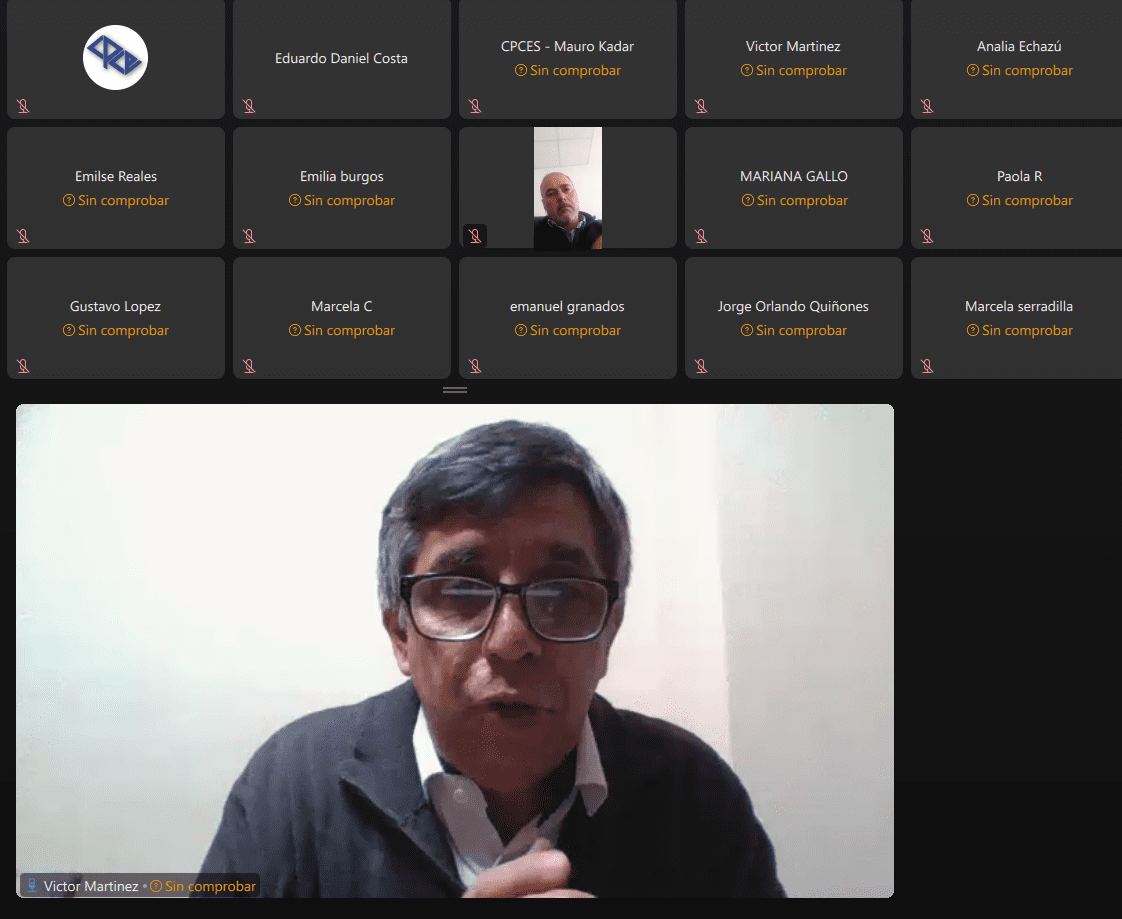The image size is (1122, 919).
Task: Click Victor Martinez name on main video label
Action: [x=91, y=886]
